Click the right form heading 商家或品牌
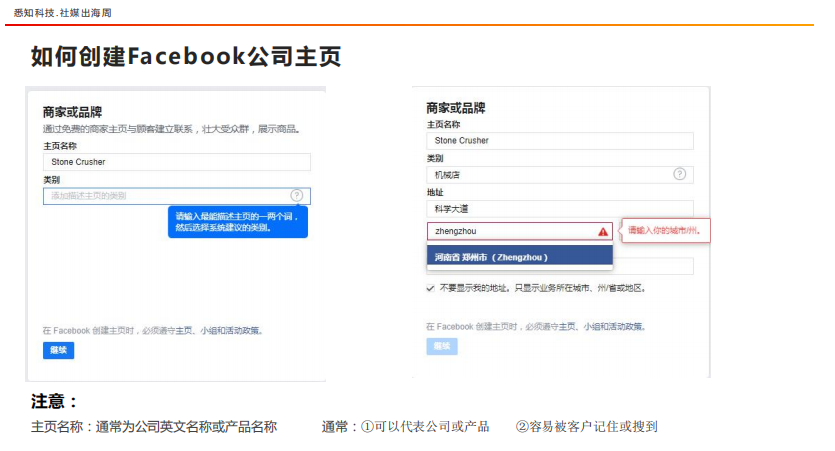 [456, 108]
